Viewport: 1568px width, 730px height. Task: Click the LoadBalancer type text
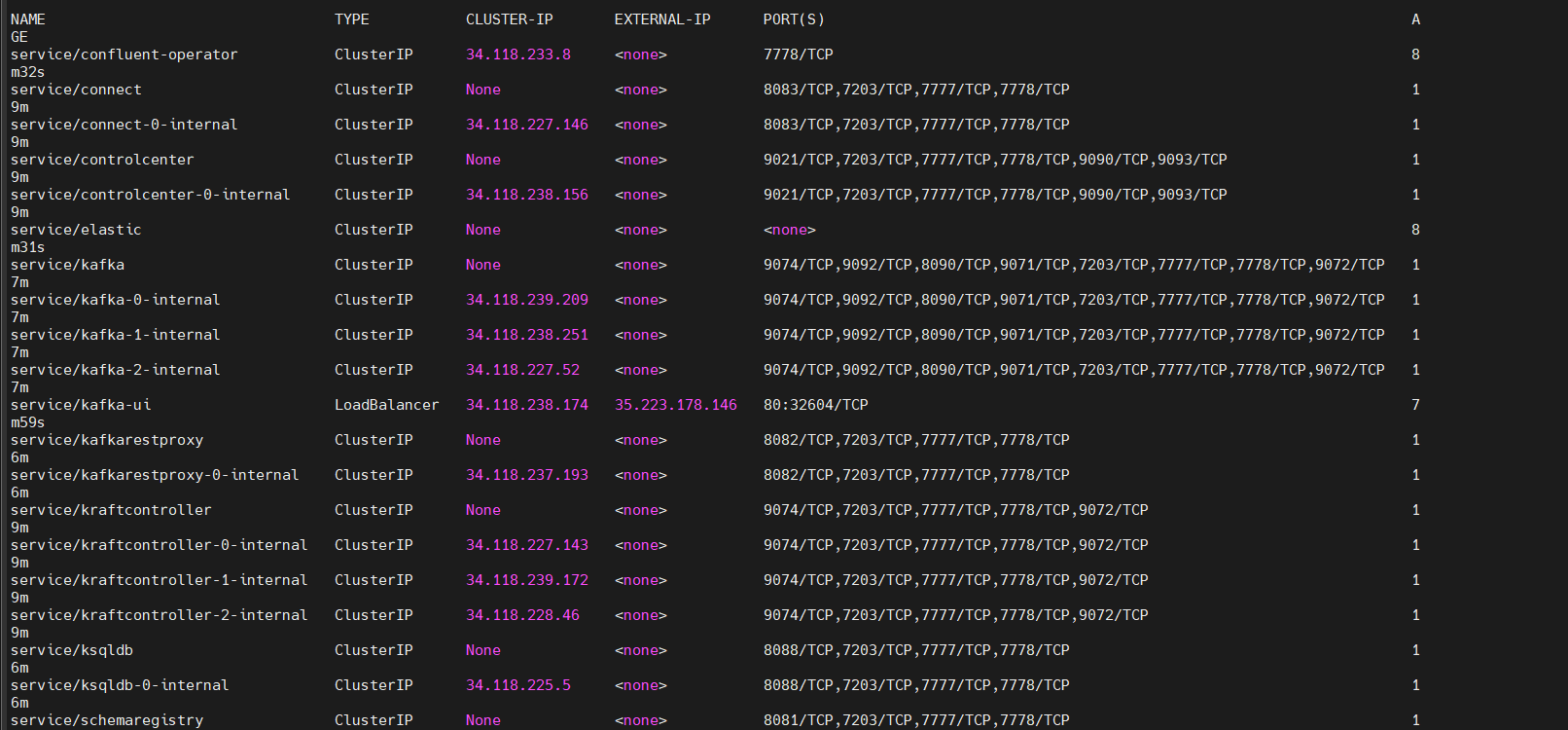[x=387, y=405]
